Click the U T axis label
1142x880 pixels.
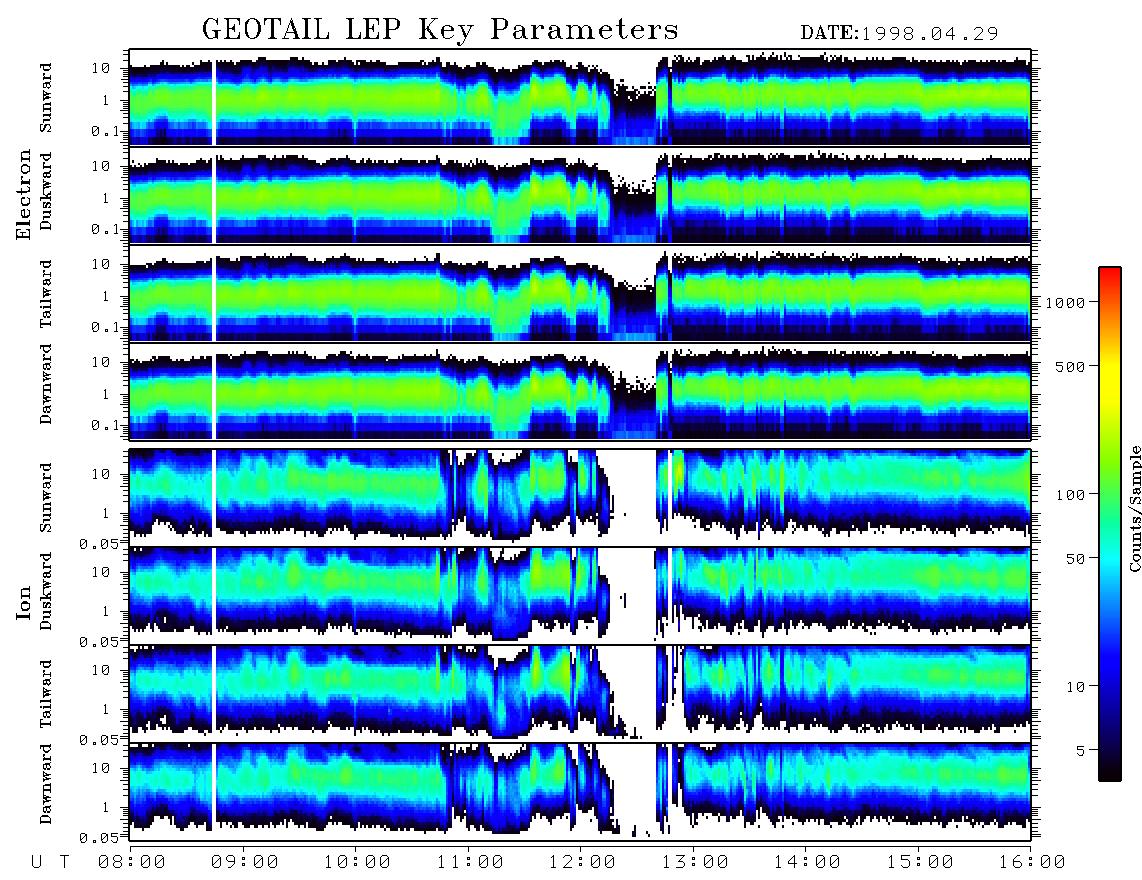[x=50, y=863]
